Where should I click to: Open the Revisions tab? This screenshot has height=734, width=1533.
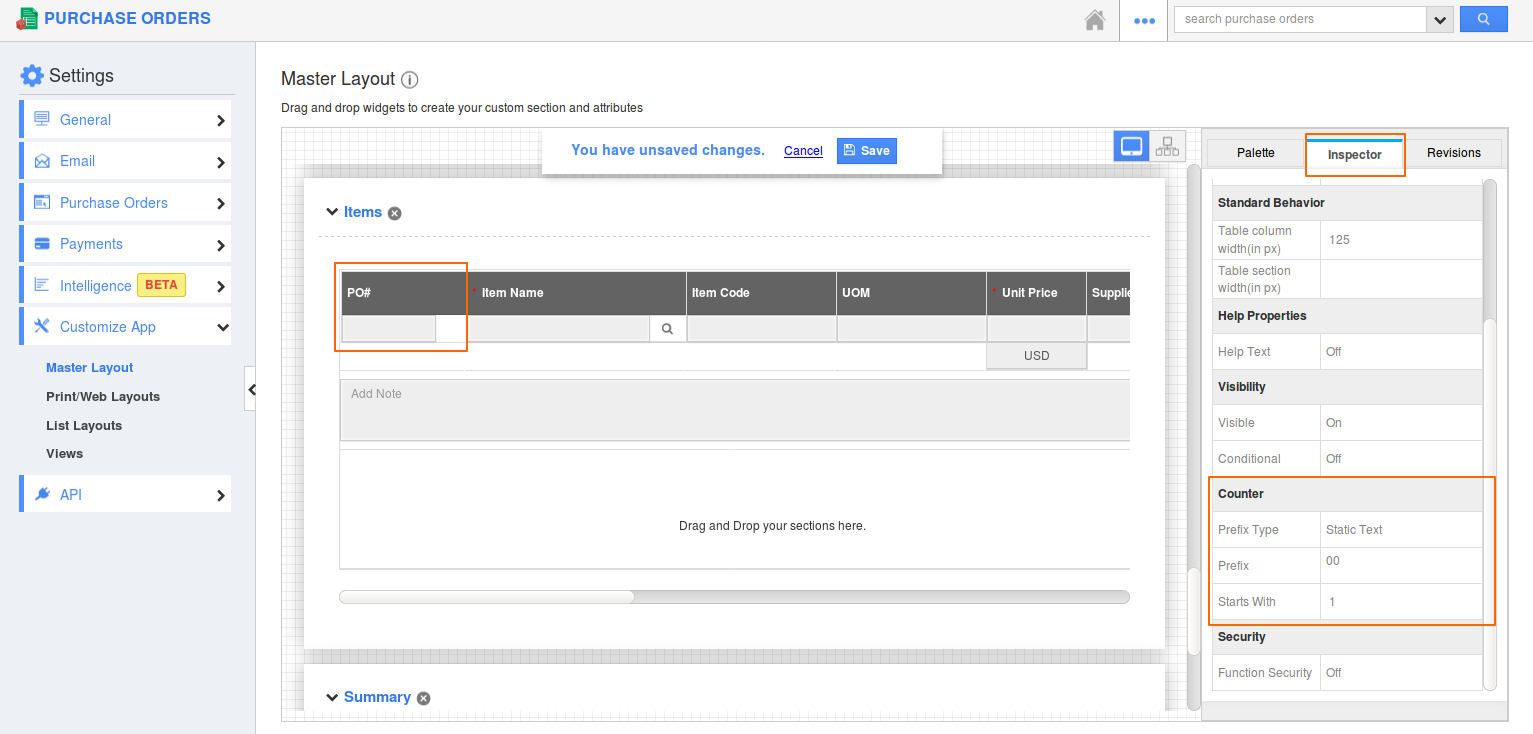(1453, 153)
